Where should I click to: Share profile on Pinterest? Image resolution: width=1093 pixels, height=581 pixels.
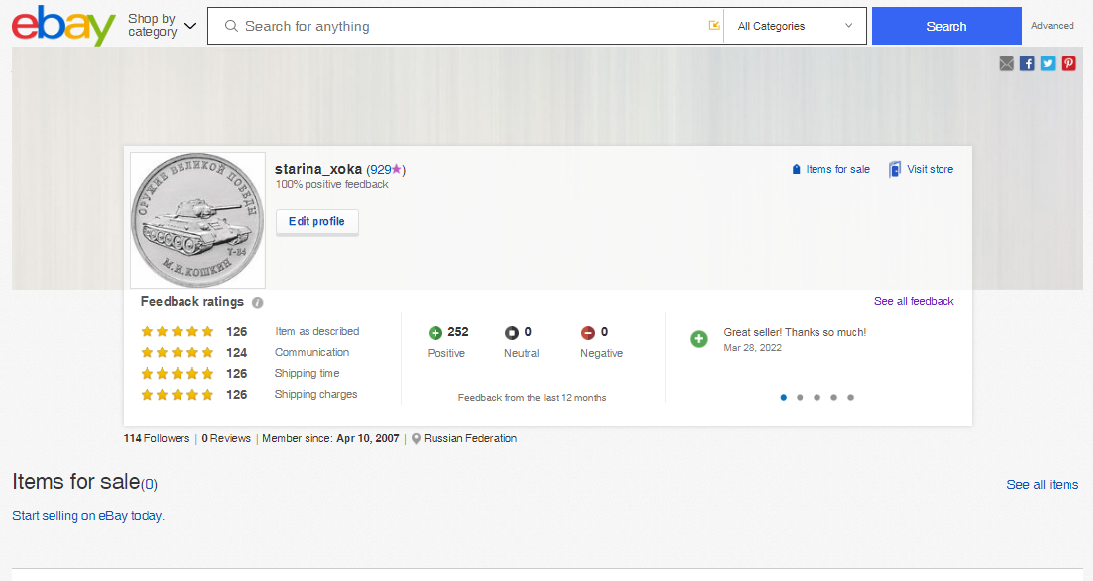tap(1069, 63)
